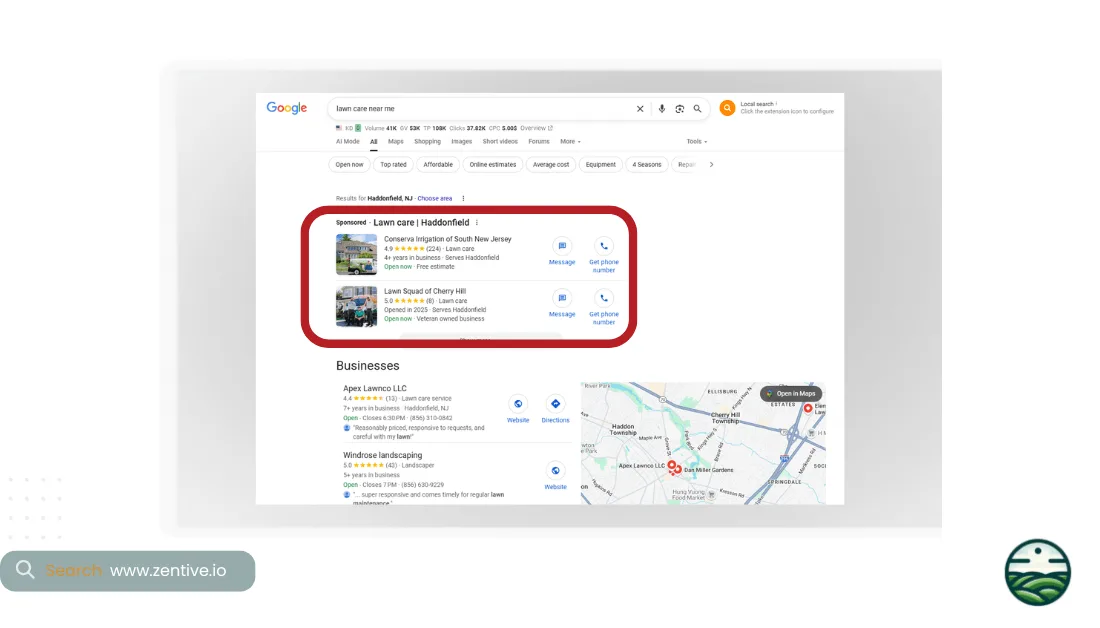The image size is (1100, 628).
Task: Enable the Open now filter chip
Action: click(x=350, y=164)
